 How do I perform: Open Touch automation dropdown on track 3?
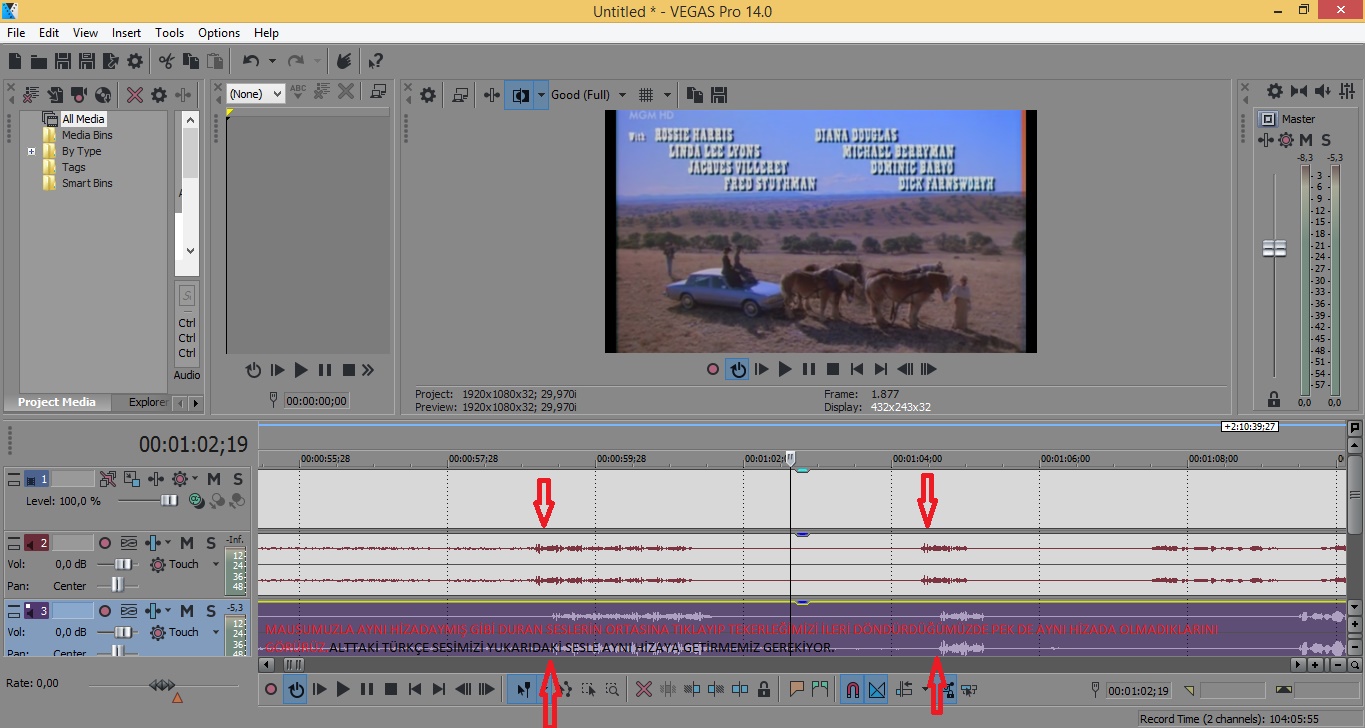coord(217,632)
